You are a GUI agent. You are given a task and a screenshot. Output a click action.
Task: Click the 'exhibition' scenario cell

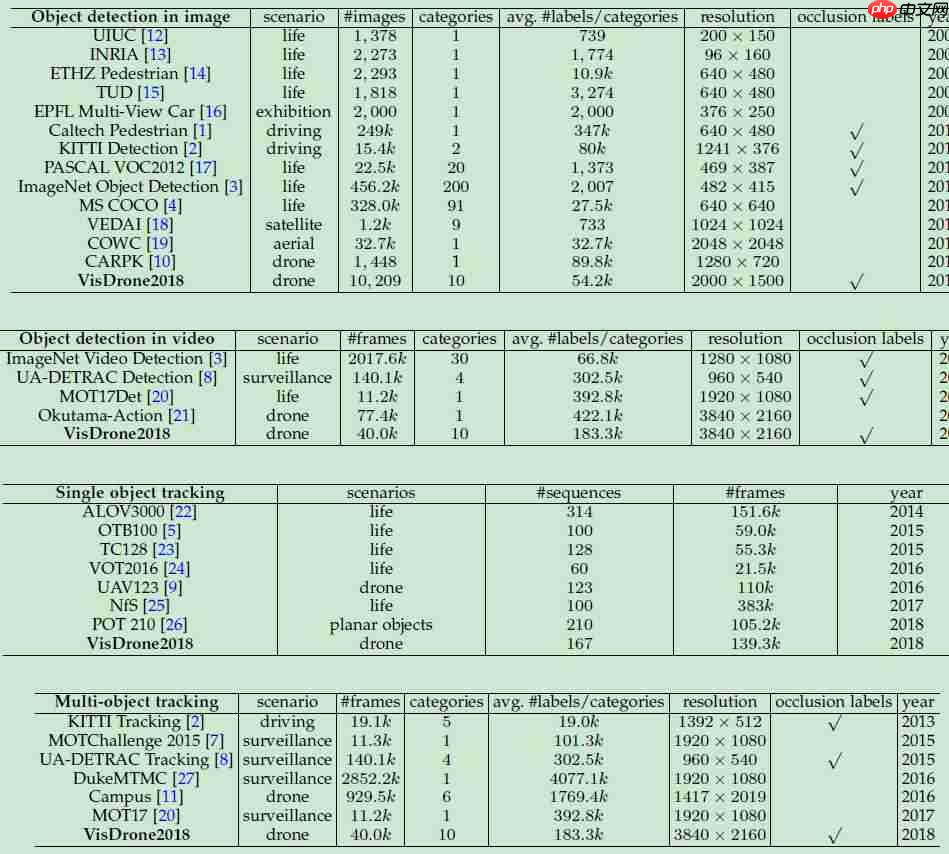[294, 112]
